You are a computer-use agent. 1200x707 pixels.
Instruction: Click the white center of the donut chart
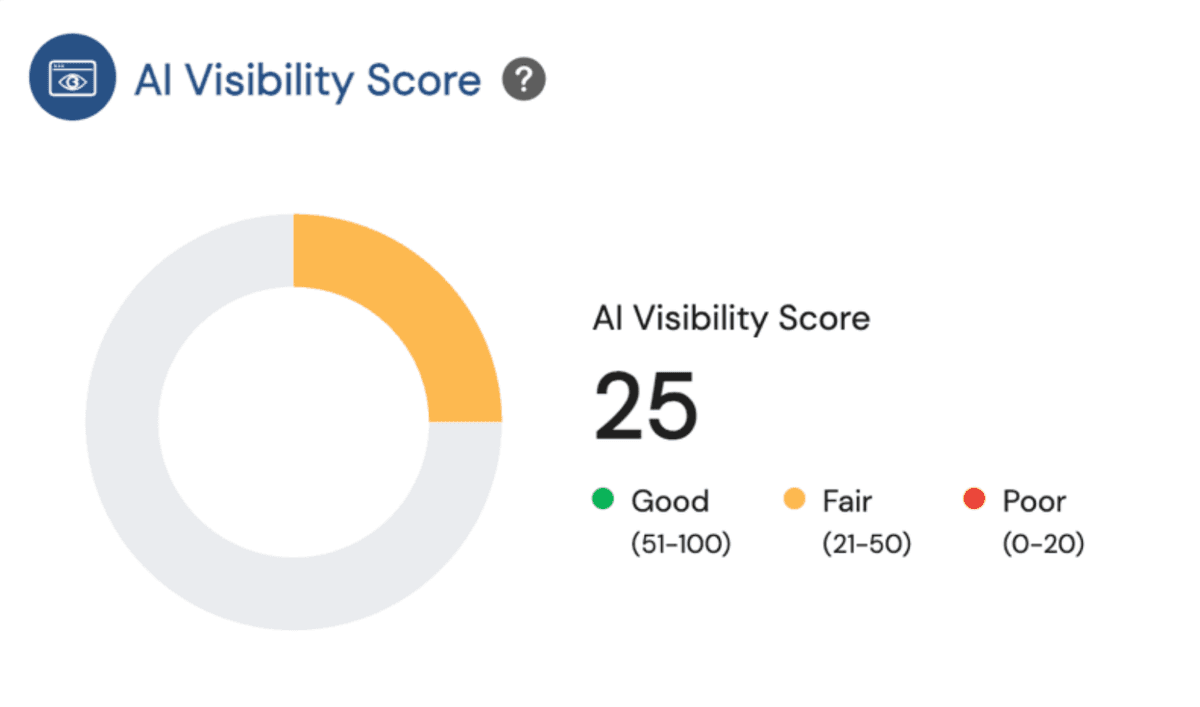pos(293,421)
